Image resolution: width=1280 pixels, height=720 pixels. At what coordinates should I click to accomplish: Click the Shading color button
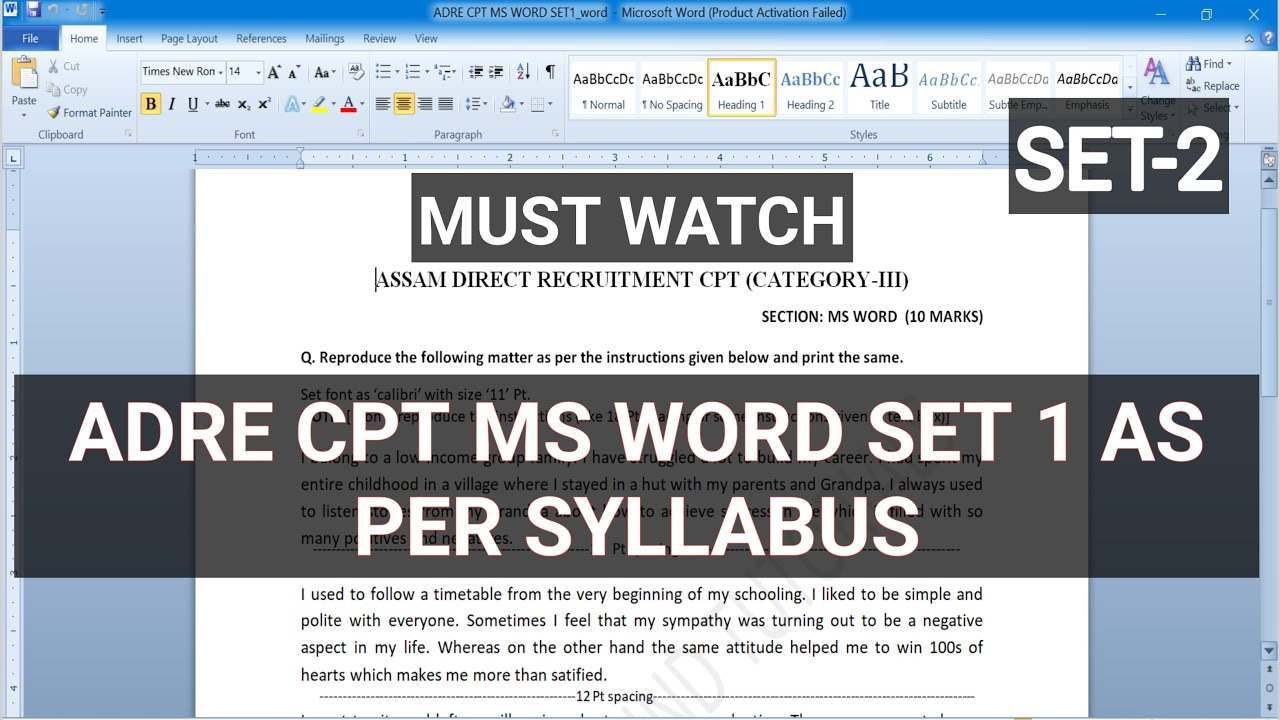[508, 104]
